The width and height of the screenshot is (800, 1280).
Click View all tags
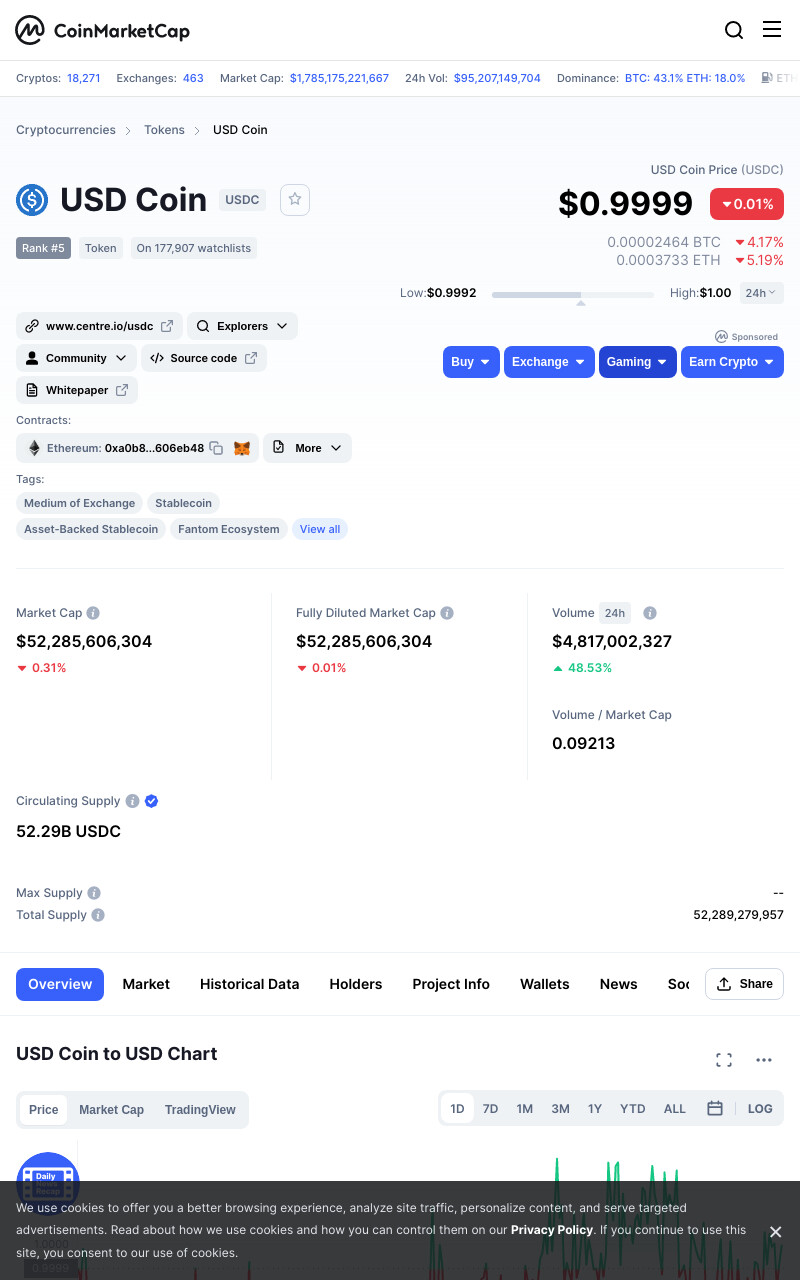coord(320,529)
